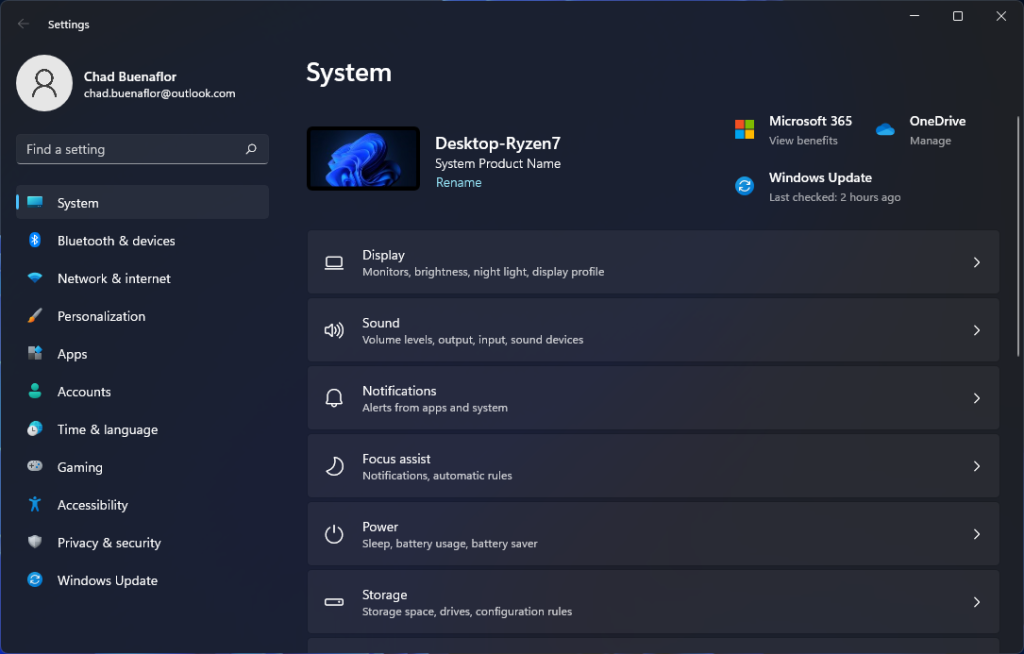Click Manage under OneDrive
This screenshot has height=654, width=1024.
click(930, 140)
